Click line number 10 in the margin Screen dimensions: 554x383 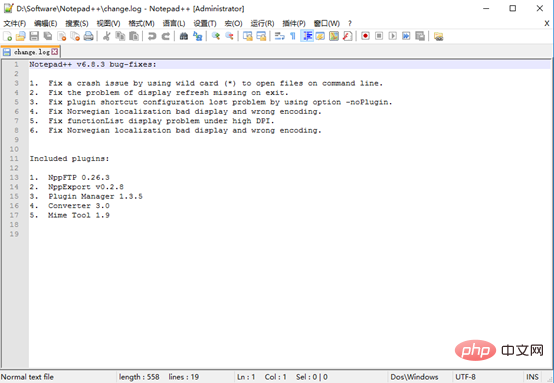coord(14,149)
